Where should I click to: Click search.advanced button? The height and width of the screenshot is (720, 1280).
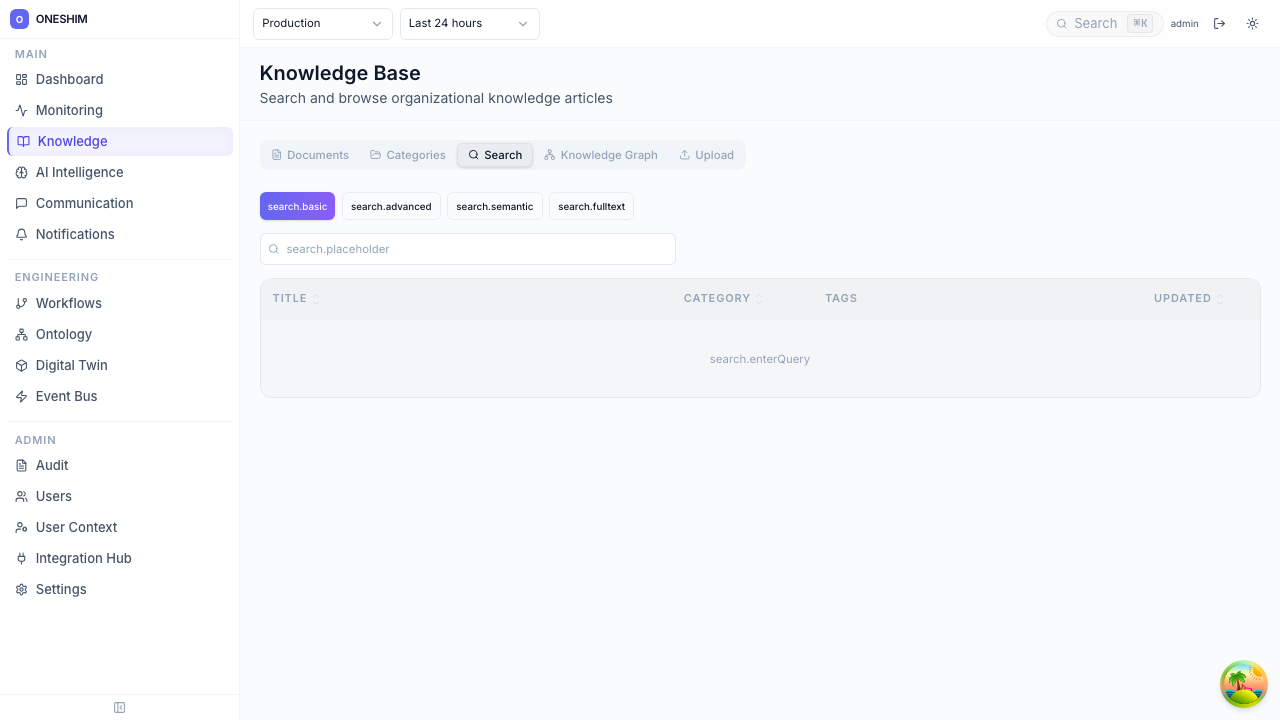pos(391,206)
